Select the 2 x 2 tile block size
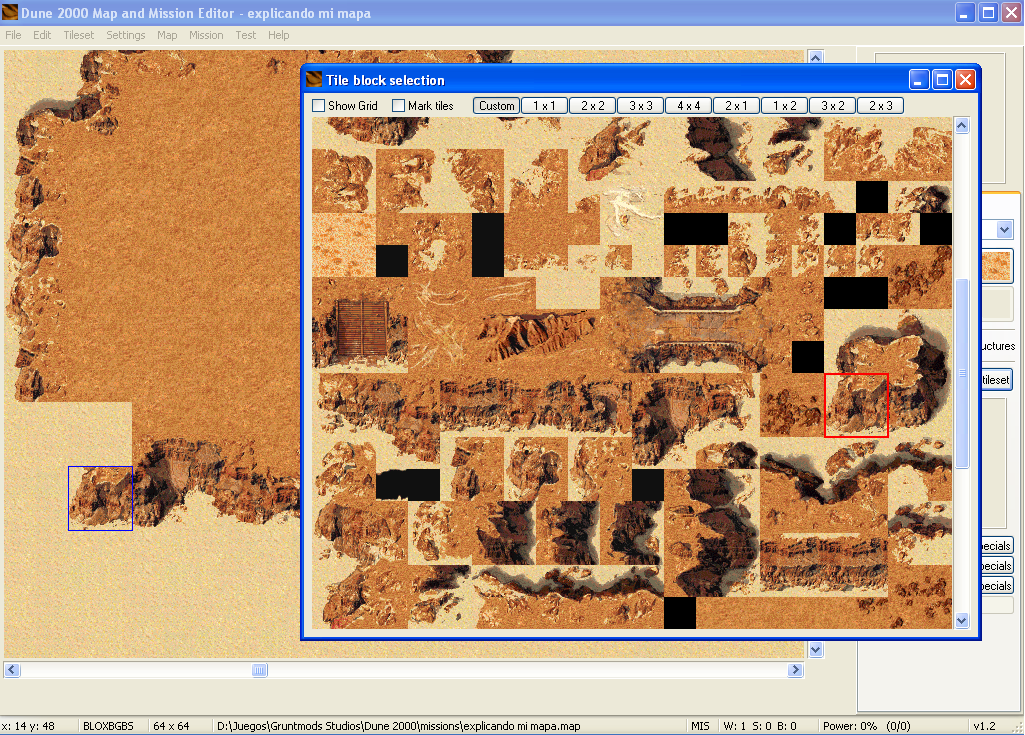This screenshot has height=735, width=1025. [x=592, y=105]
